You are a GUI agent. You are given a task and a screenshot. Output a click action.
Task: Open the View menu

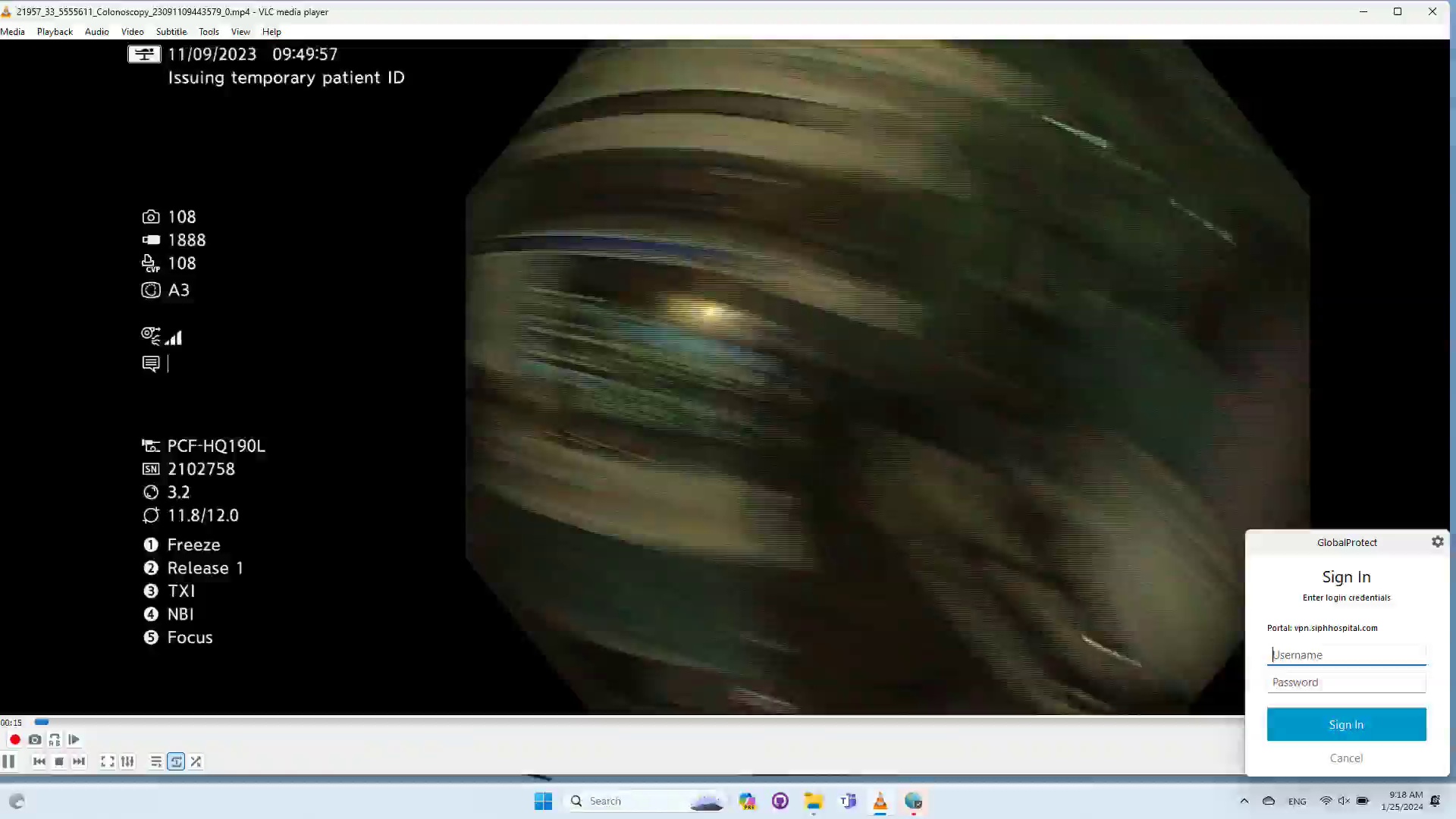pos(240,32)
